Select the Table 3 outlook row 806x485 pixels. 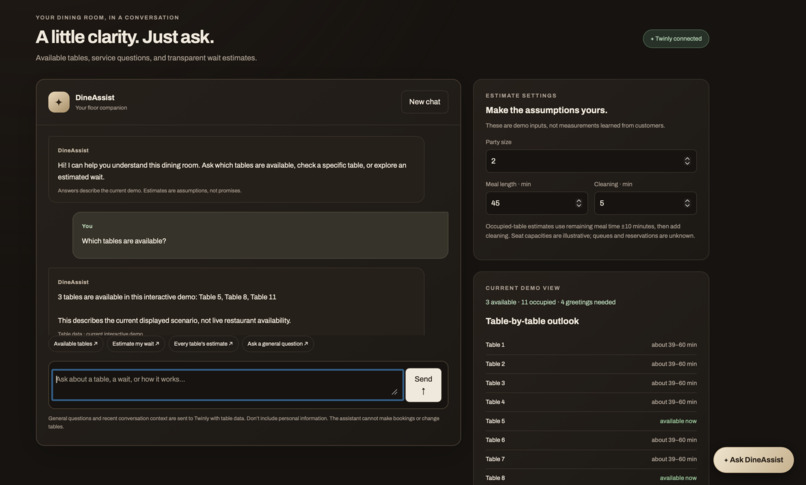coord(591,383)
